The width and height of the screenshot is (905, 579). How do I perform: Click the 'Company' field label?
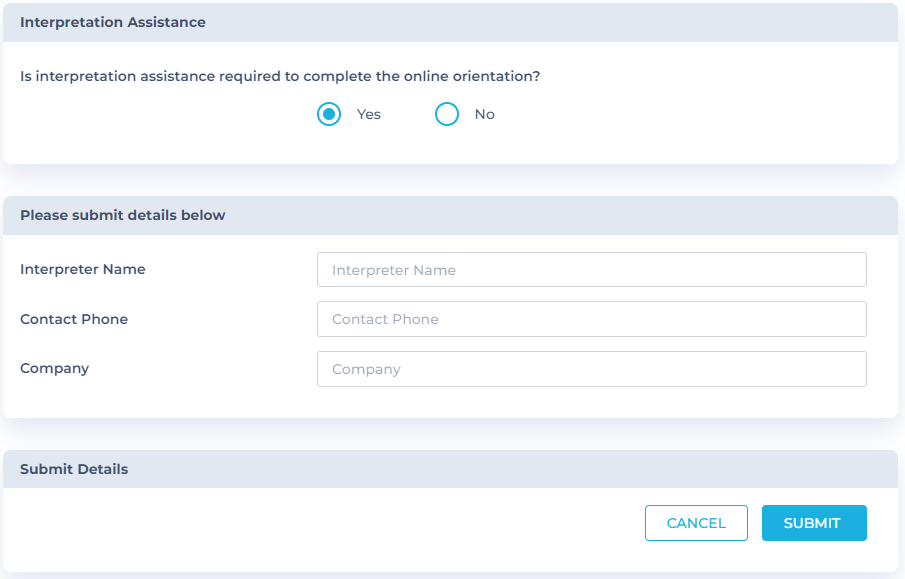(55, 368)
